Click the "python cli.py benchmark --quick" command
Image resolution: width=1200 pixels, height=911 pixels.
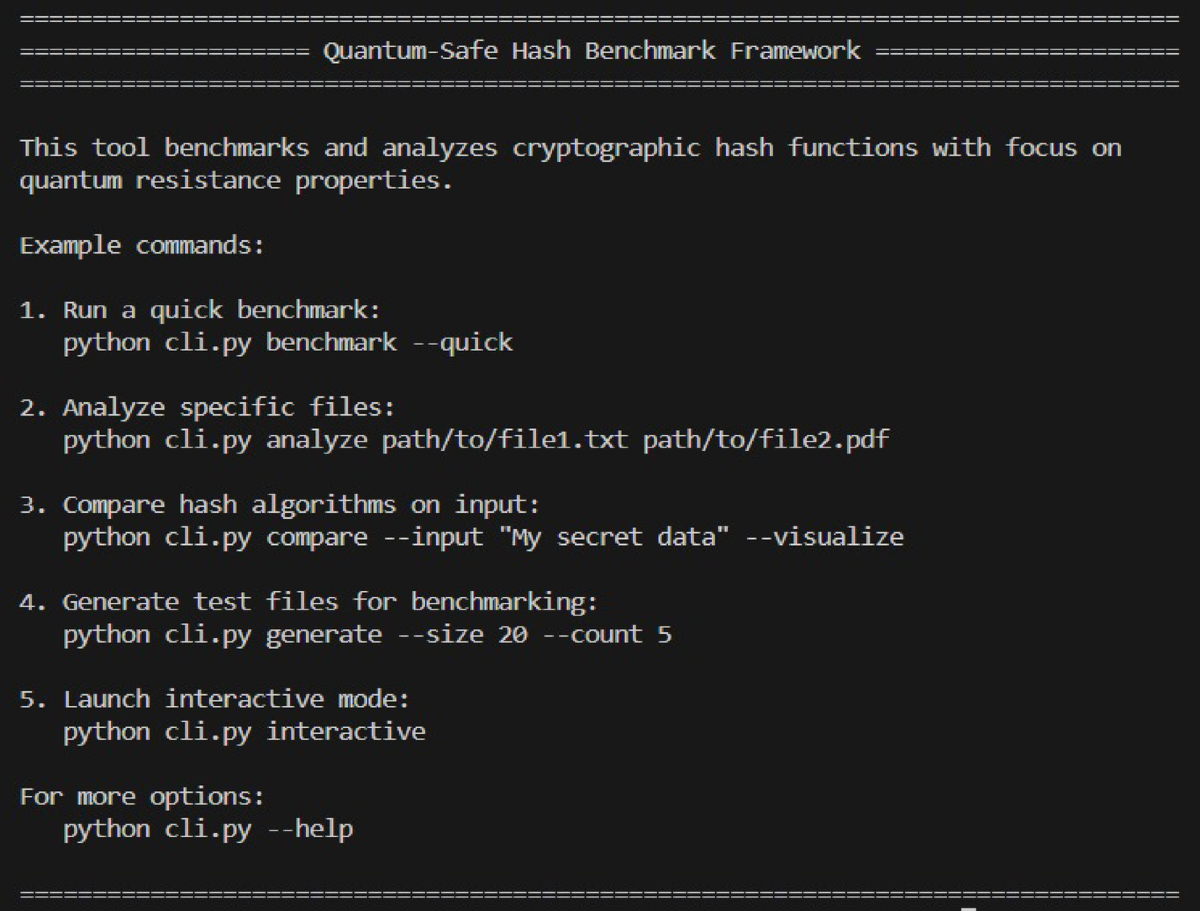287,342
